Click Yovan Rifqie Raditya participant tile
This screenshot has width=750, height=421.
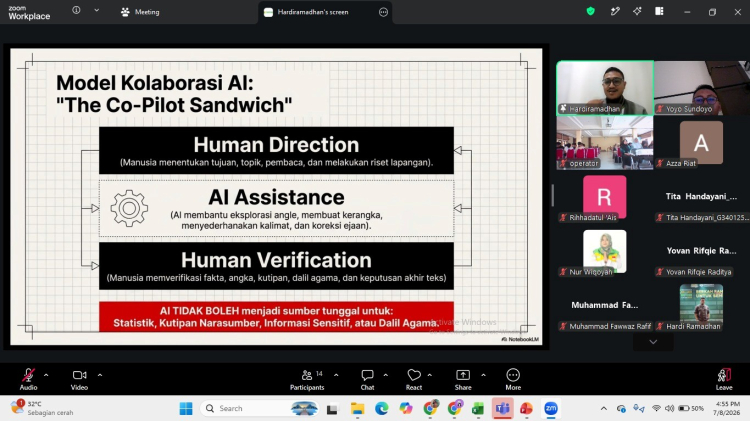(701, 252)
